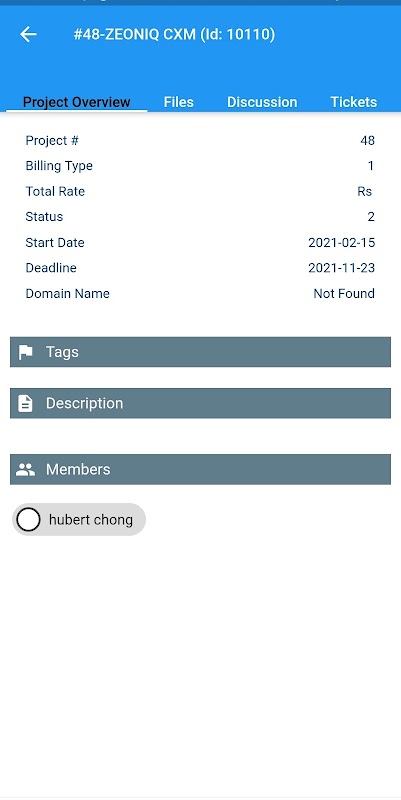Click the document icon beside Description
This screenshot has width=401, height=800.
click(x=25, y=404)
